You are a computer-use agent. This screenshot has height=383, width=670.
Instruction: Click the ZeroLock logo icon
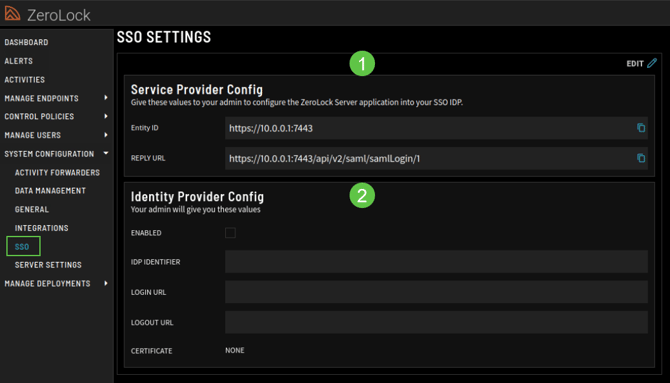[x=12, y=13]
